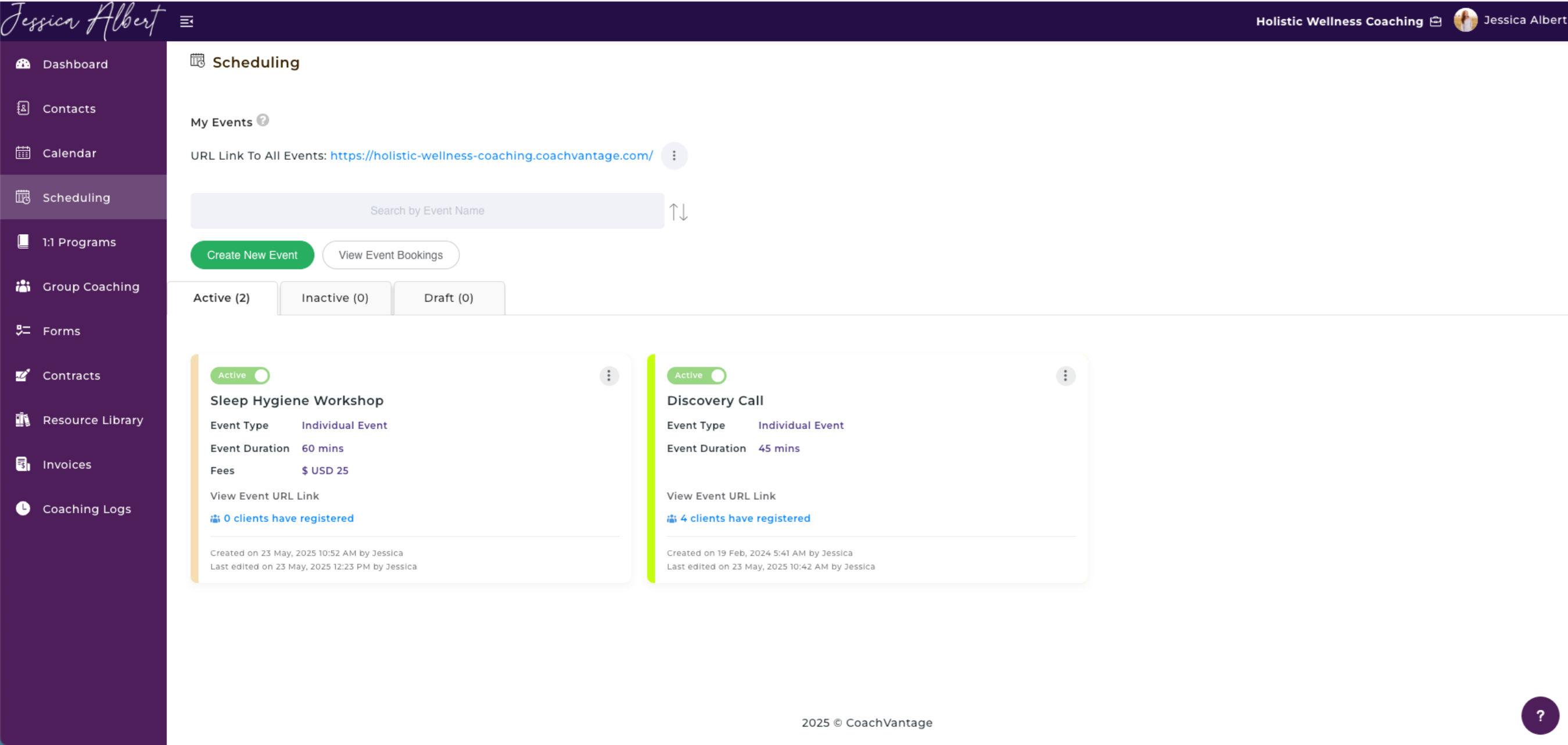Go to Group Coaching menu item
The width and height of the screenshot is (1568, 745).
pyautogui.click(x=84, y=286)
